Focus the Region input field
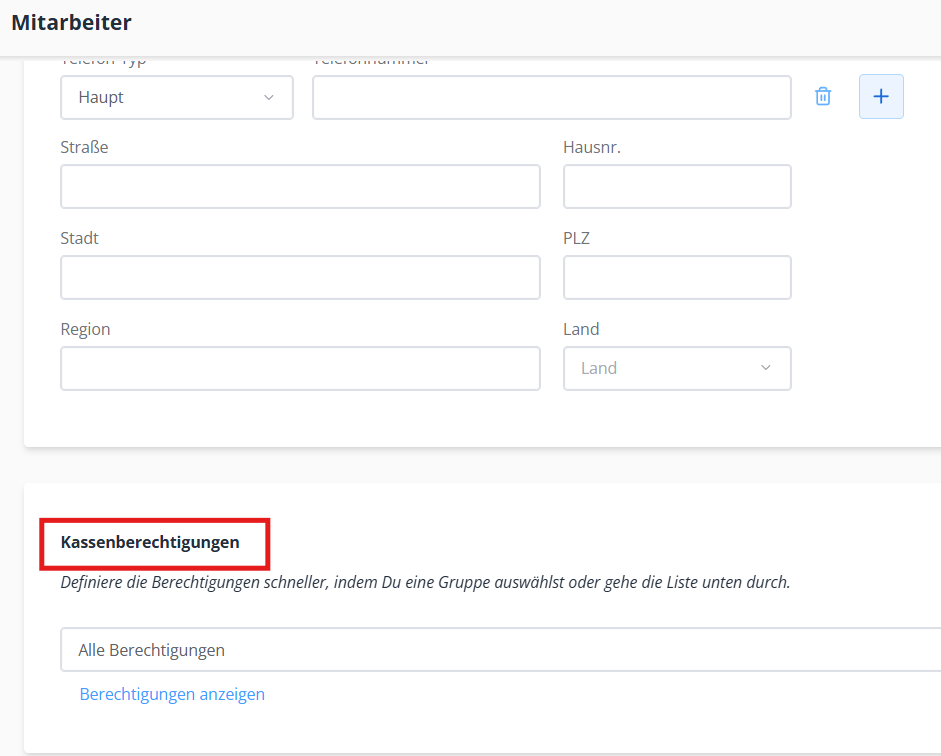 tap(300, 368)
